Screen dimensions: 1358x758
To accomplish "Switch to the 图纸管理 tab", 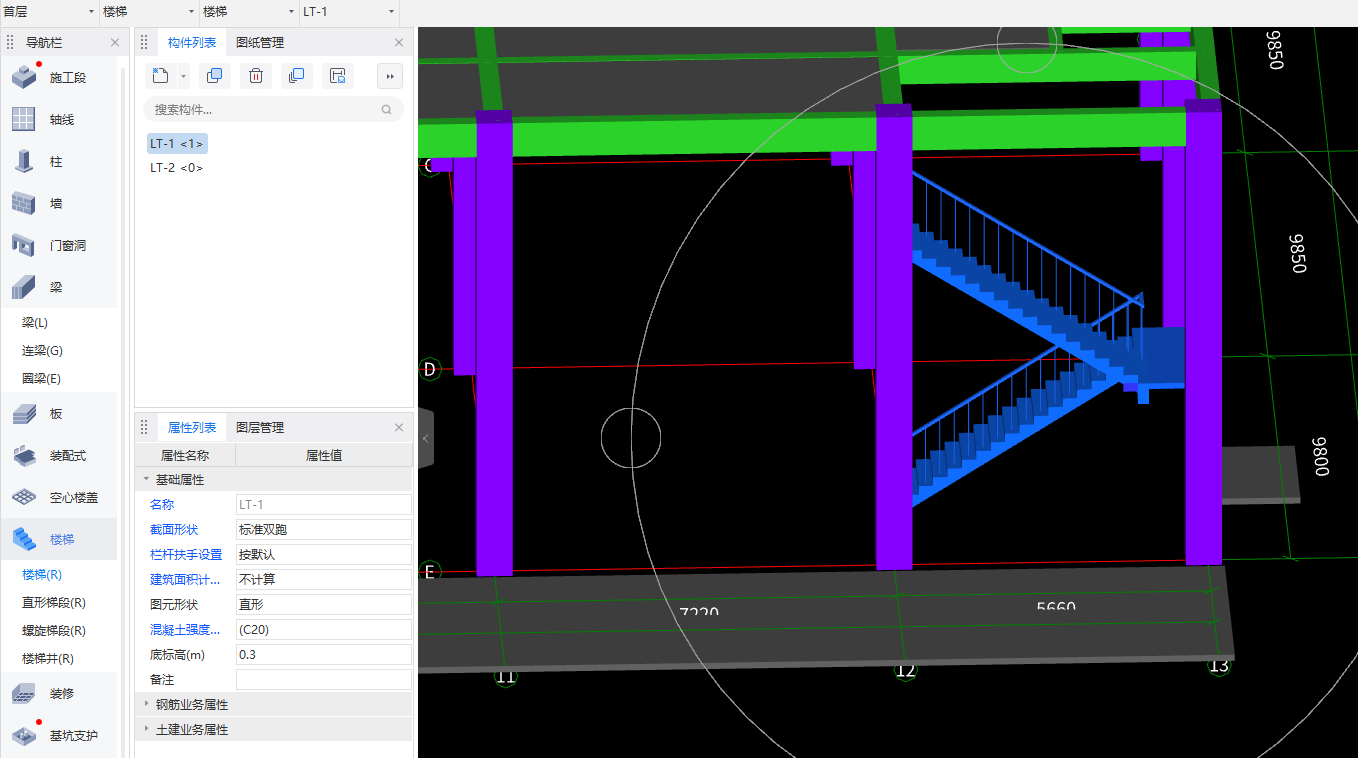I will click(x=260, y=42).
